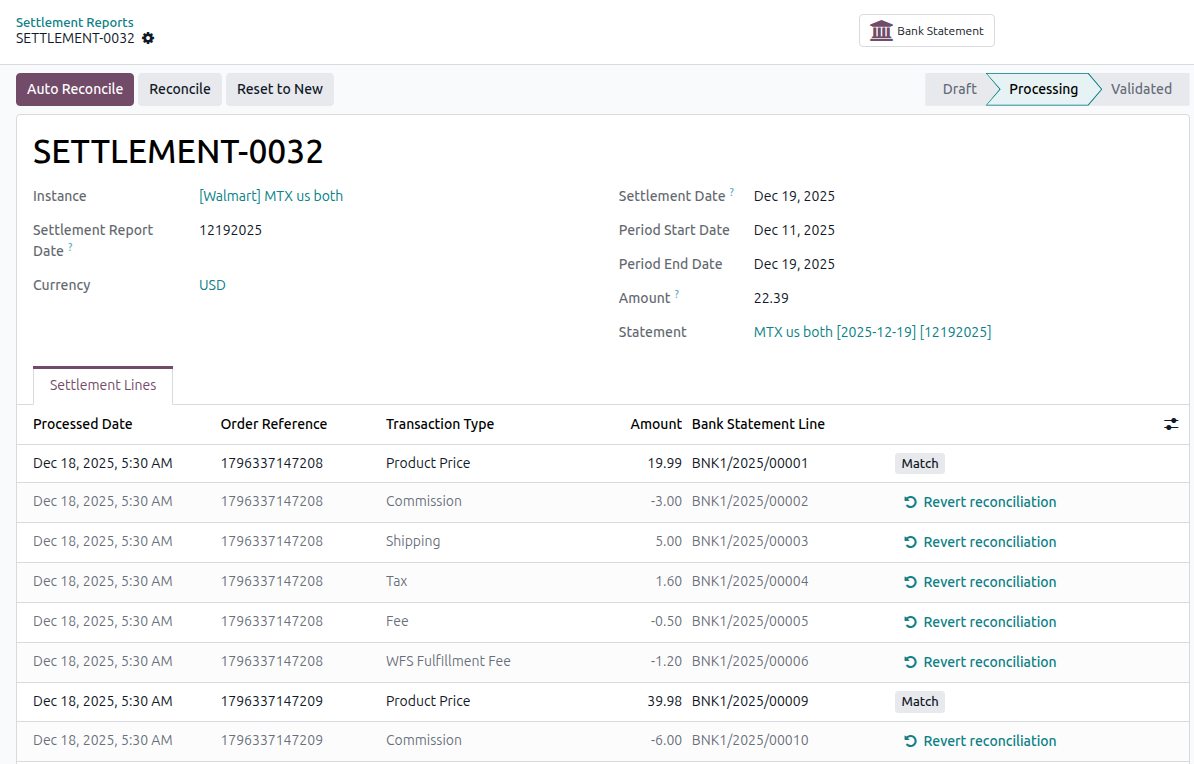Revert reconciliation for the Shipping 5.00 line
The width and height of the screenshot is (1194, 764).
click(x=980, y=542)
